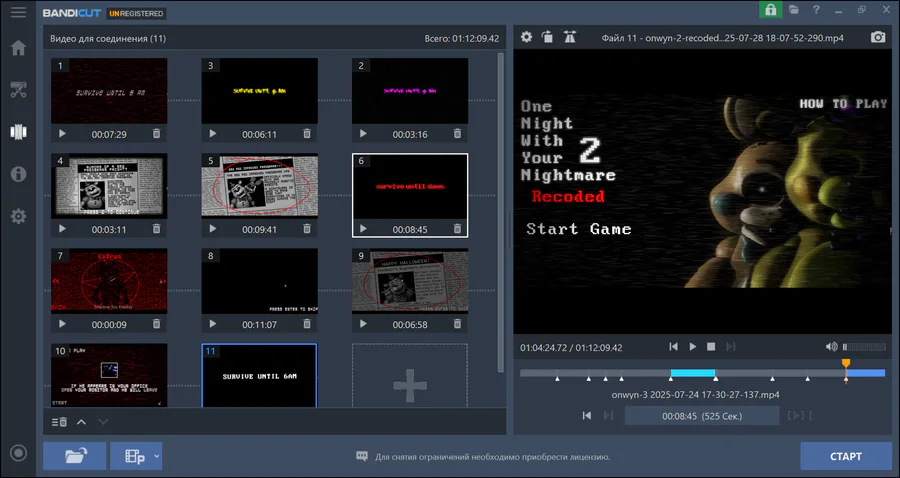Open Settings gear in the sidebar
Screen dimensions: 900x478
18,216
